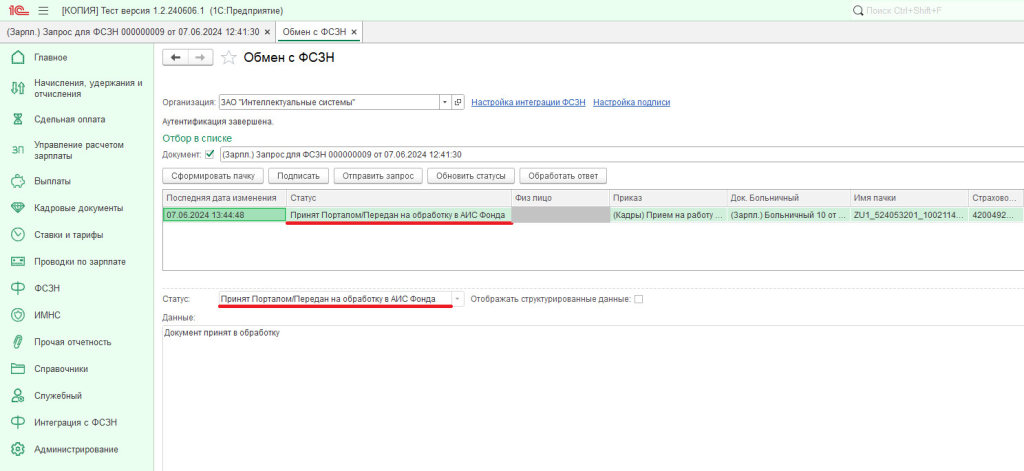Click the forward navigation arrow
This screenshot has height=471, width=1024.
200,58
